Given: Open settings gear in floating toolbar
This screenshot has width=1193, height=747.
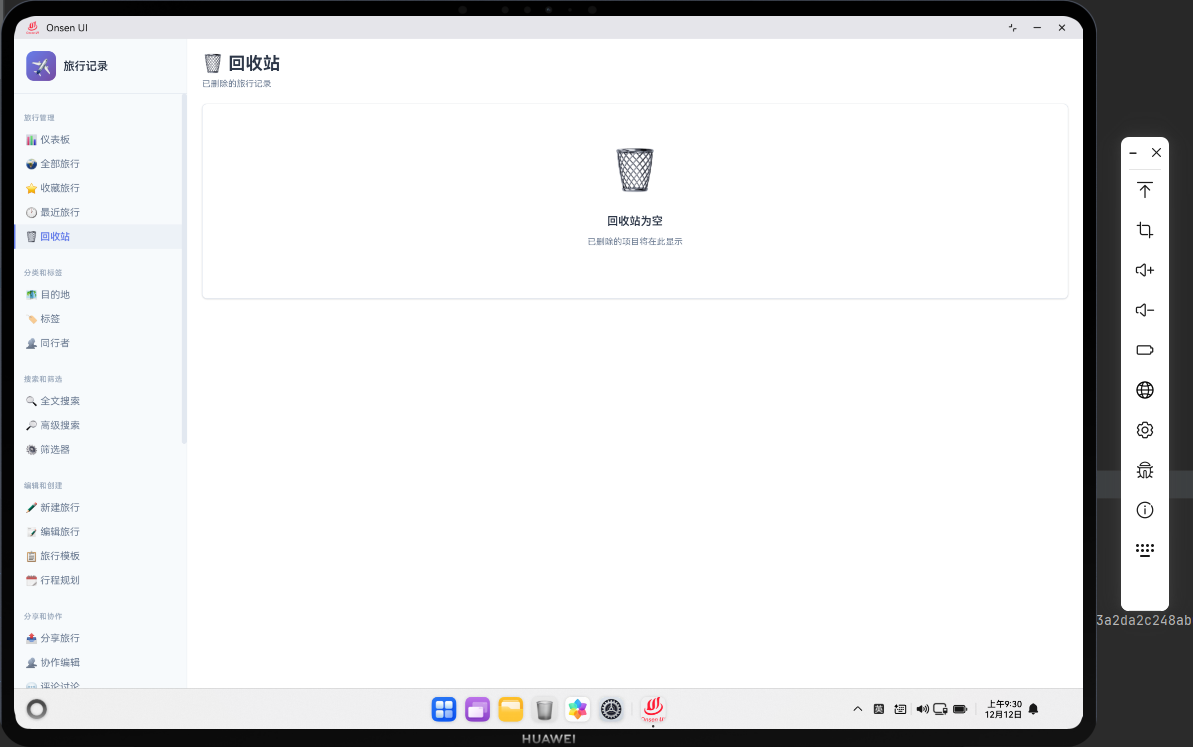Looking at the screenshot, I should point(1144,429).
